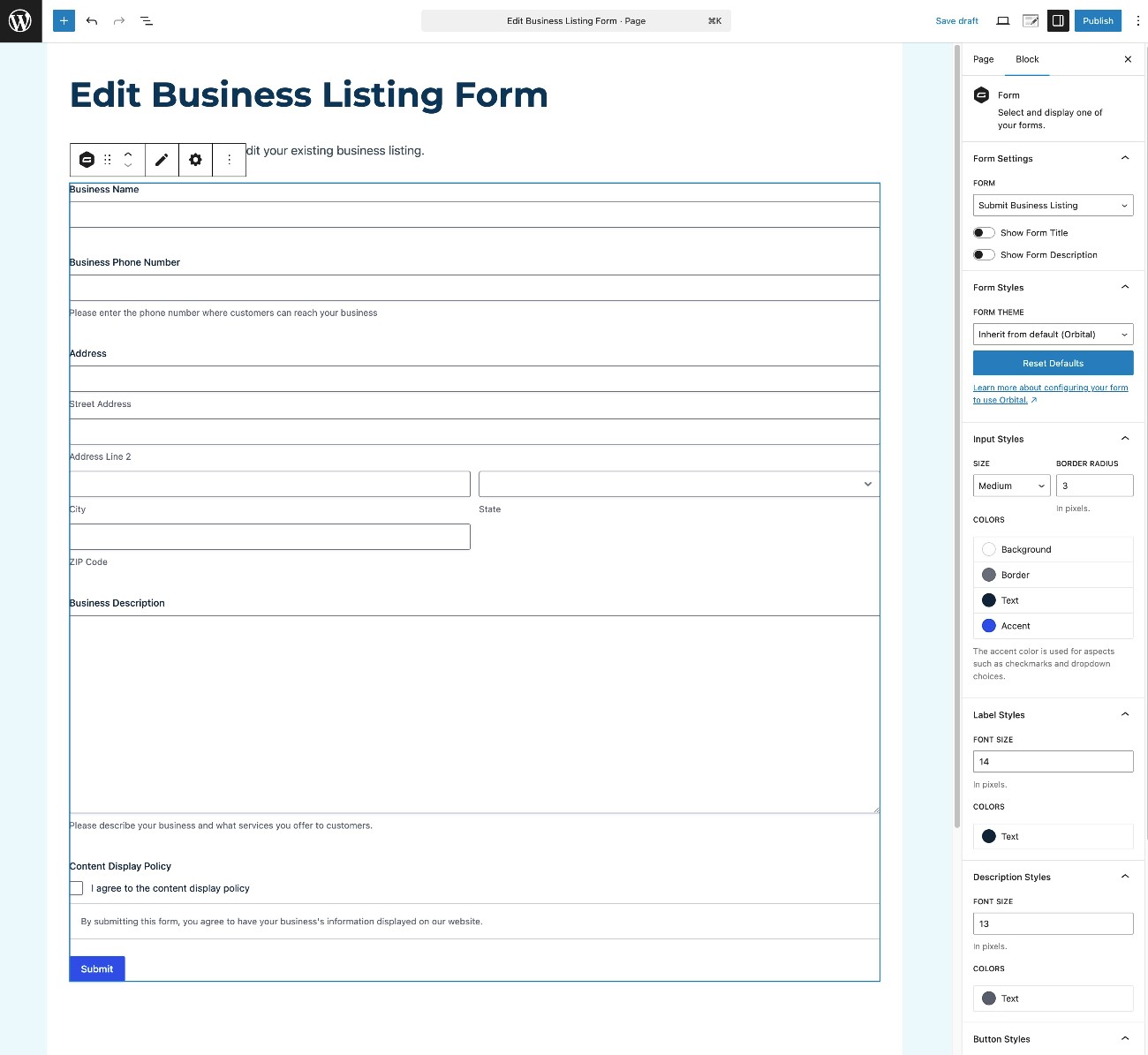Click the Reset Defaults button
Image resolution: width=1148 pixels, height=1055 pixels.
coord(1053,363)
